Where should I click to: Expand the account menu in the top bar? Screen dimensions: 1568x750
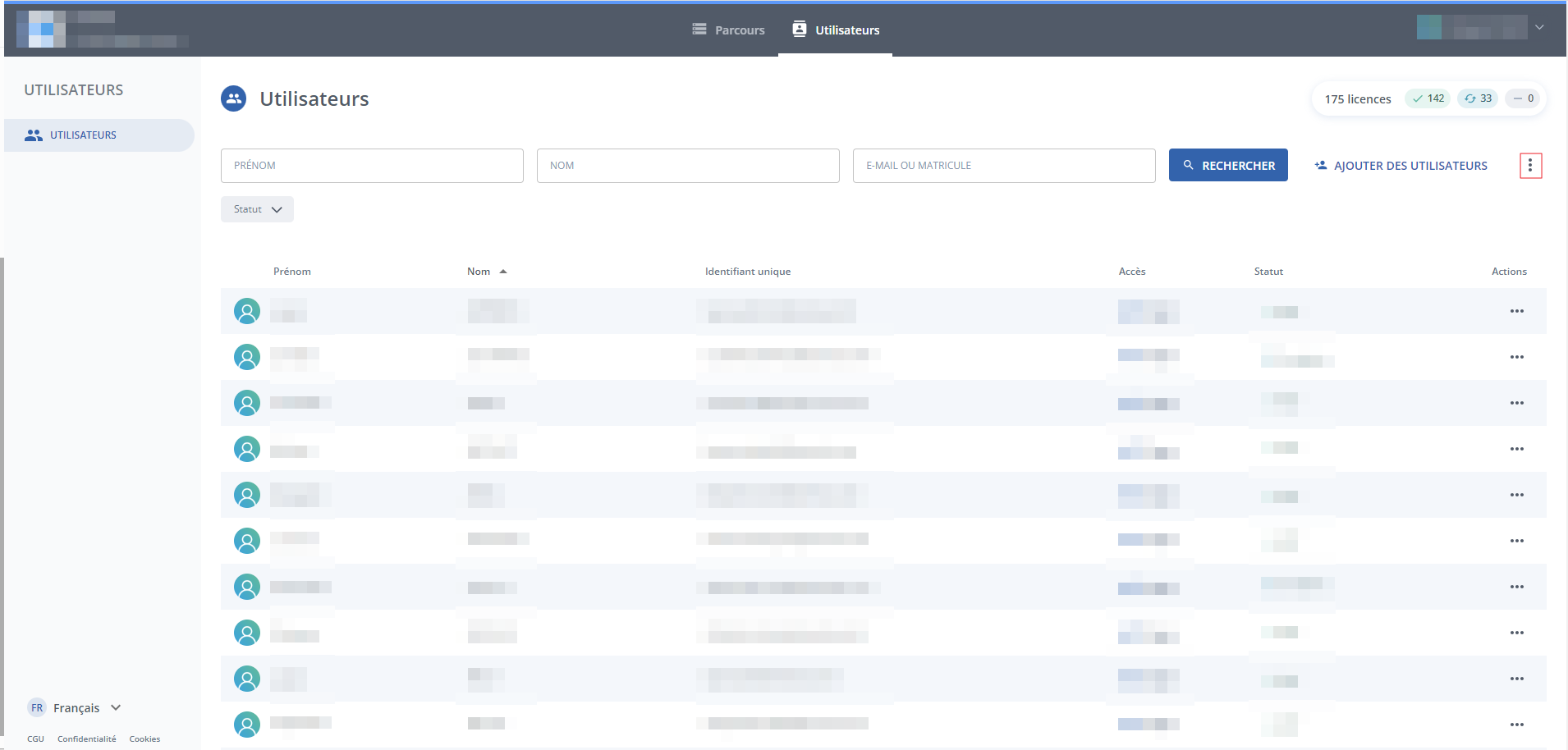pyautogui.click(x=1539, y=27)
